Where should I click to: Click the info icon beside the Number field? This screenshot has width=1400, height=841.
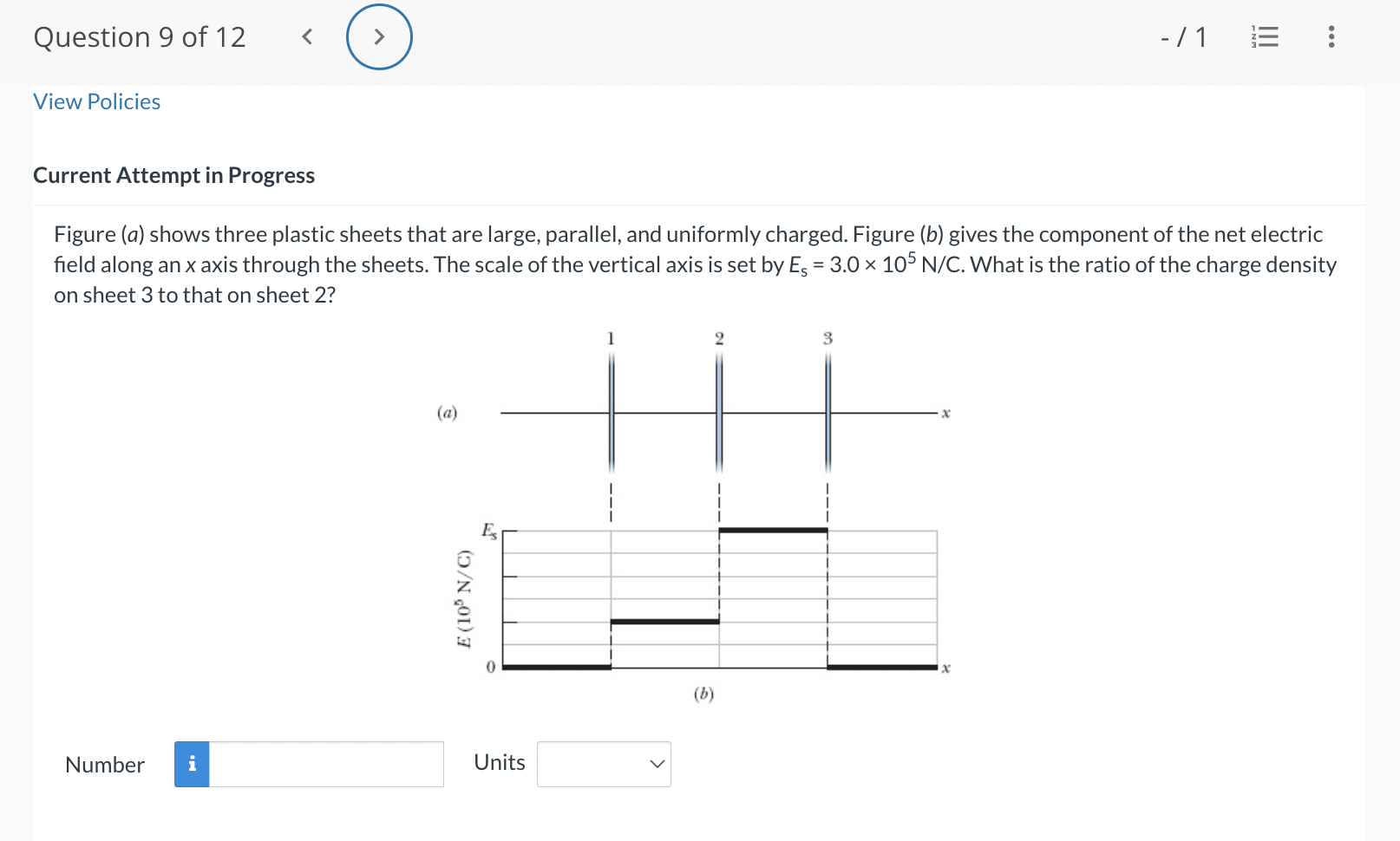[192, 764]
